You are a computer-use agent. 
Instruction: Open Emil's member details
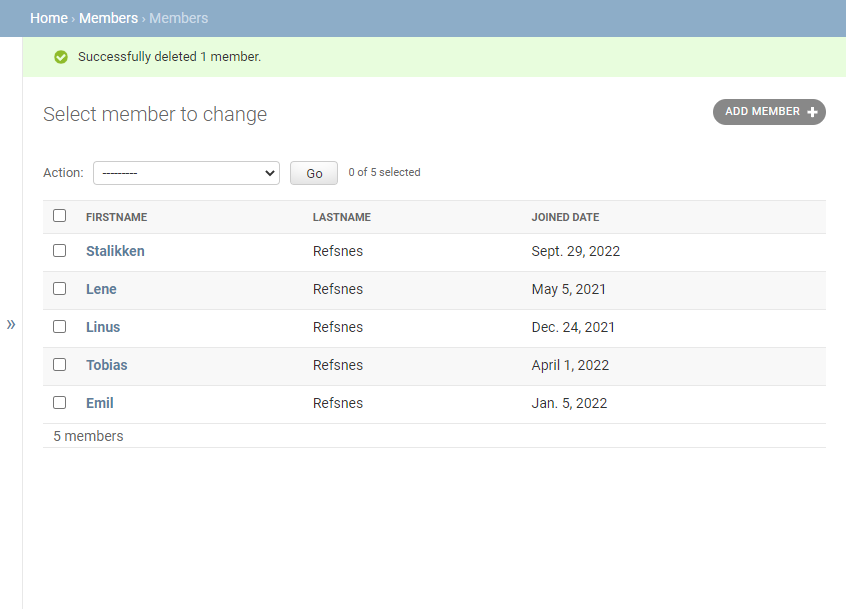(x=100, y=403)
